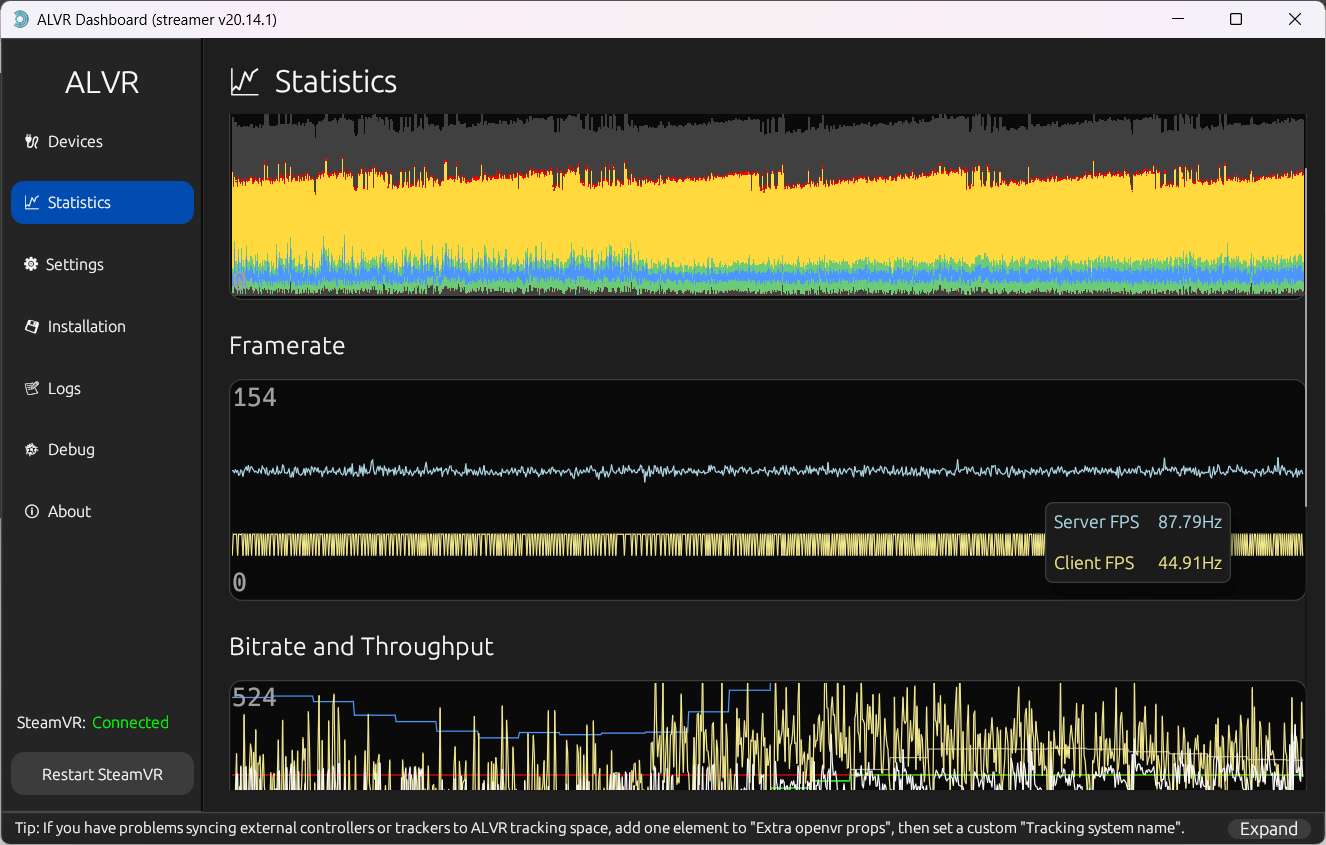The height and width of the screenshot is (845, 1326).
Task: Go to the About tab
Action: pos(69,512)
